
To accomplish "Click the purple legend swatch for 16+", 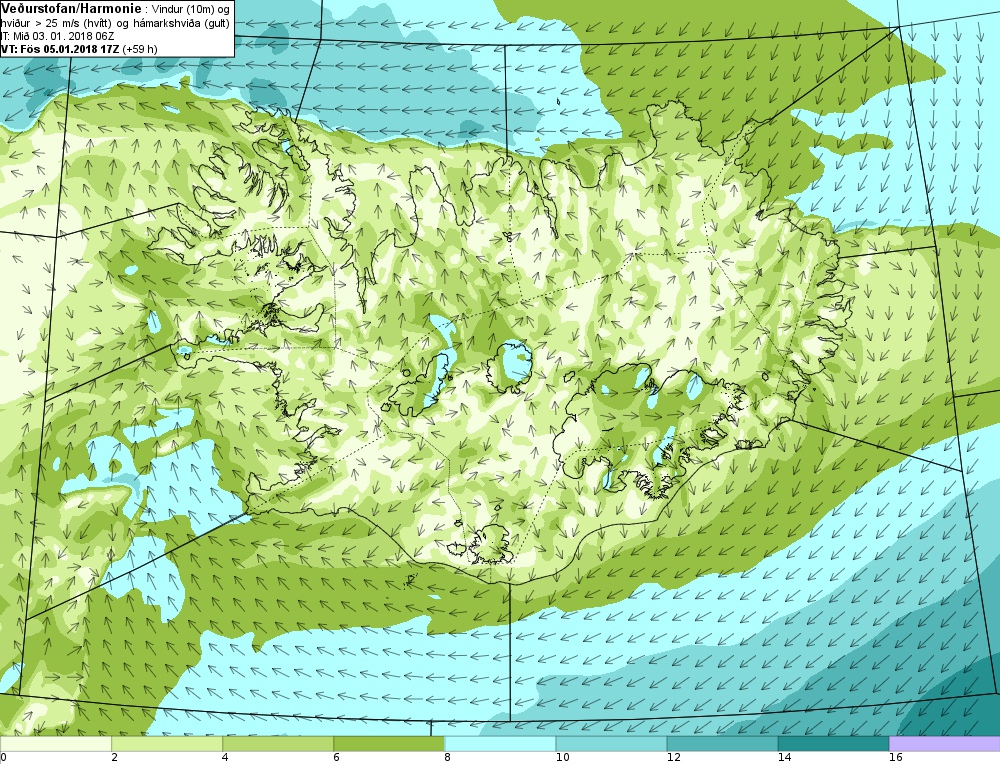I will pyautogui.click(x=945, y=744).
